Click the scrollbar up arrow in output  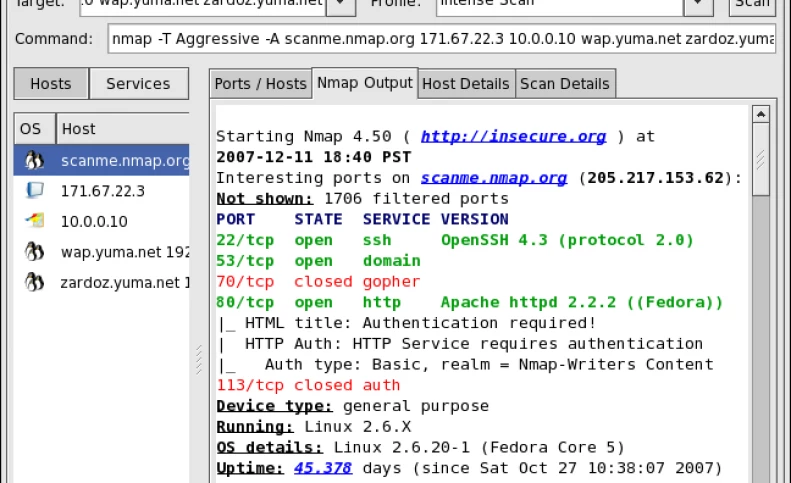[x=761, y=115]
